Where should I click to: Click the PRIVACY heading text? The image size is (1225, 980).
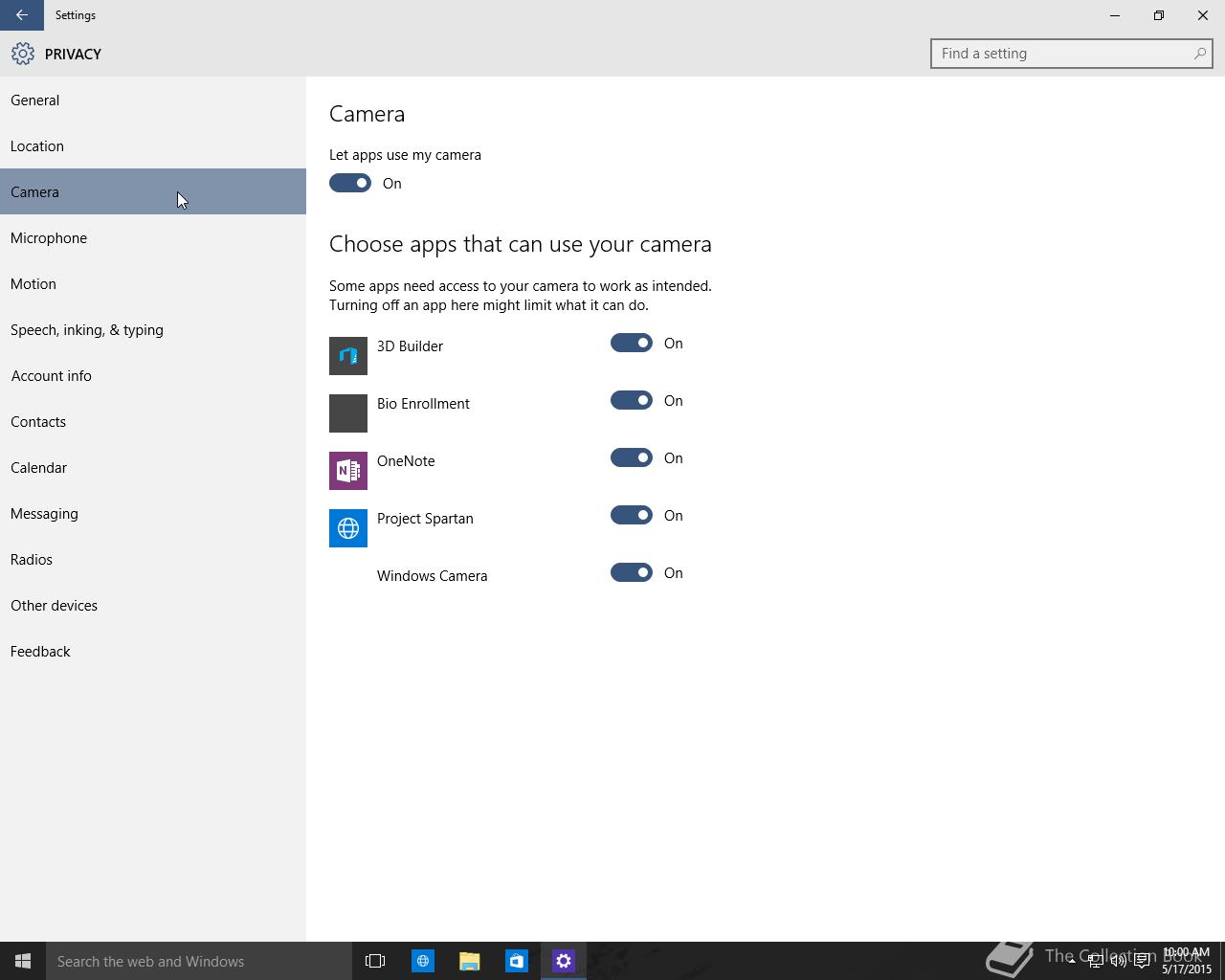click(x=73, y=55)
